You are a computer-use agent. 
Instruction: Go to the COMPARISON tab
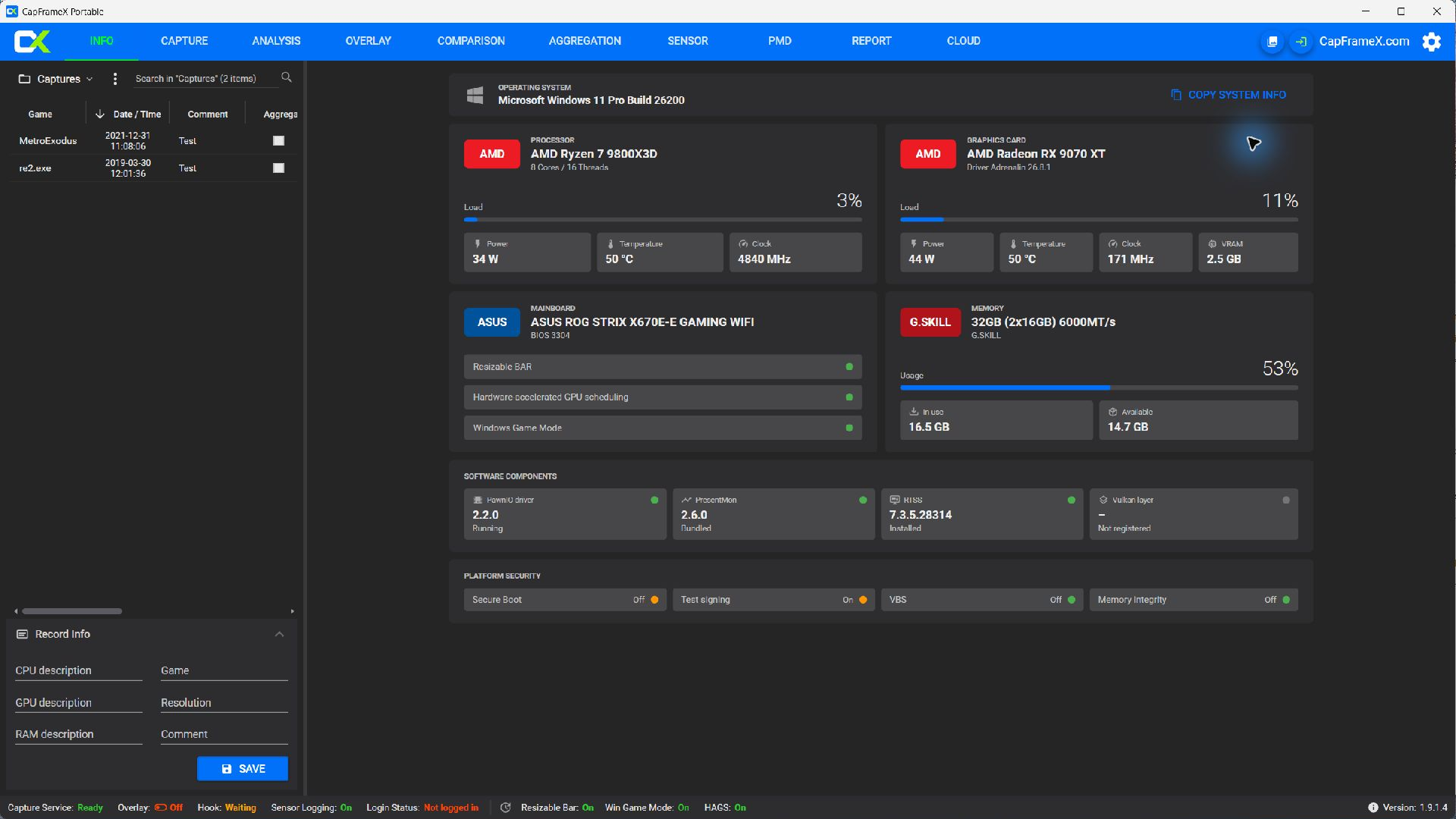pos(471,41)
